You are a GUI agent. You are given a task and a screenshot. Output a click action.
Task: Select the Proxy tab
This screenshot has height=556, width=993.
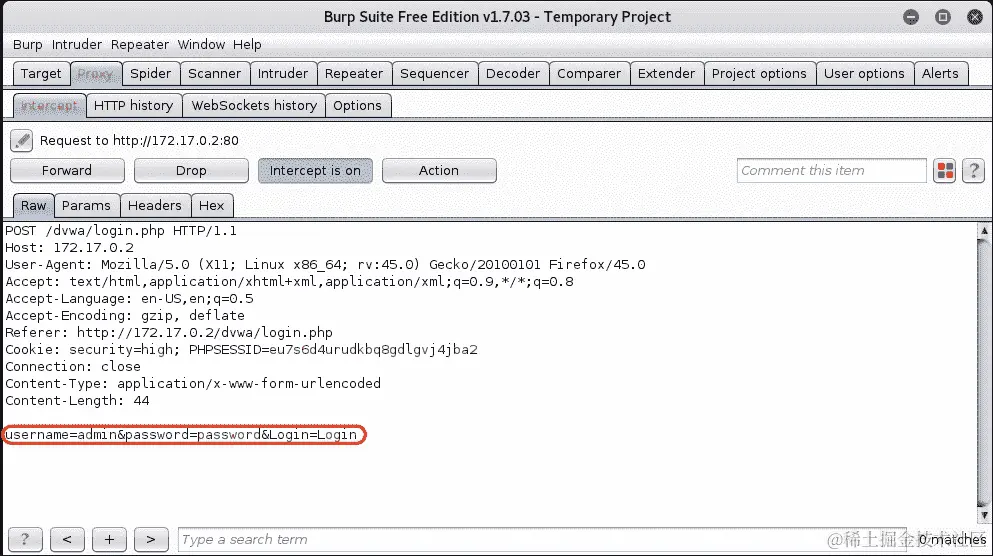(x=96, y=73)
